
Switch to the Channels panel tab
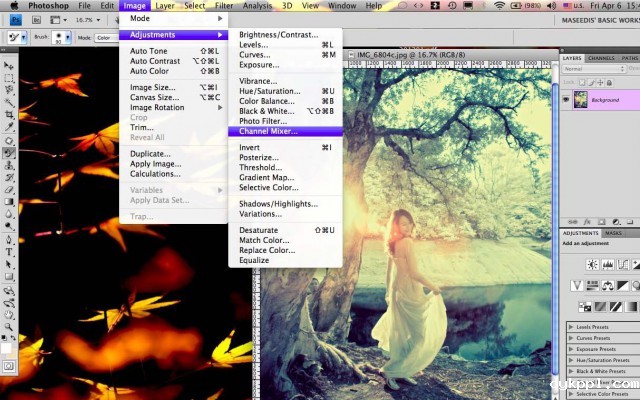[x=601, y=58]
